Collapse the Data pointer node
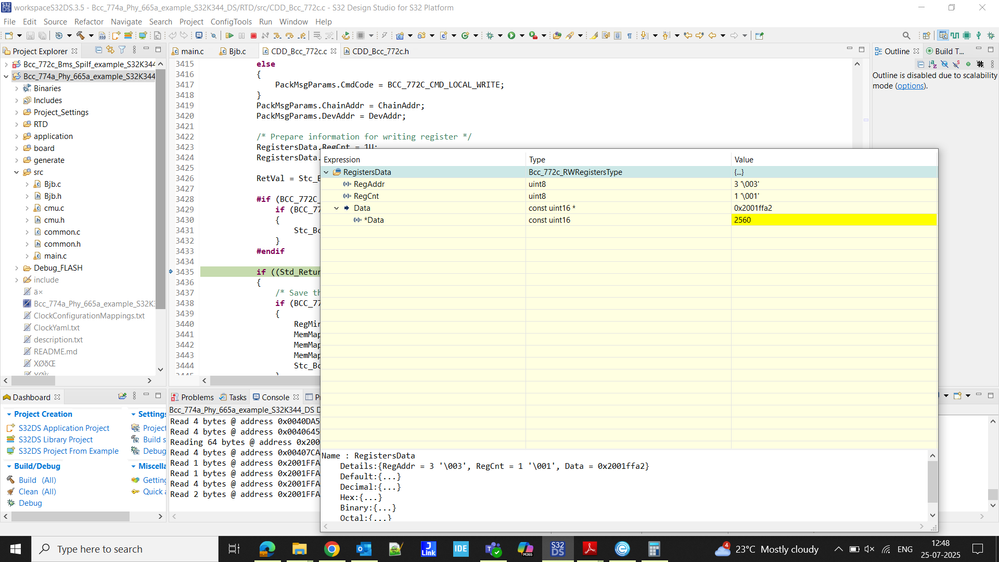 pos(336,208)
